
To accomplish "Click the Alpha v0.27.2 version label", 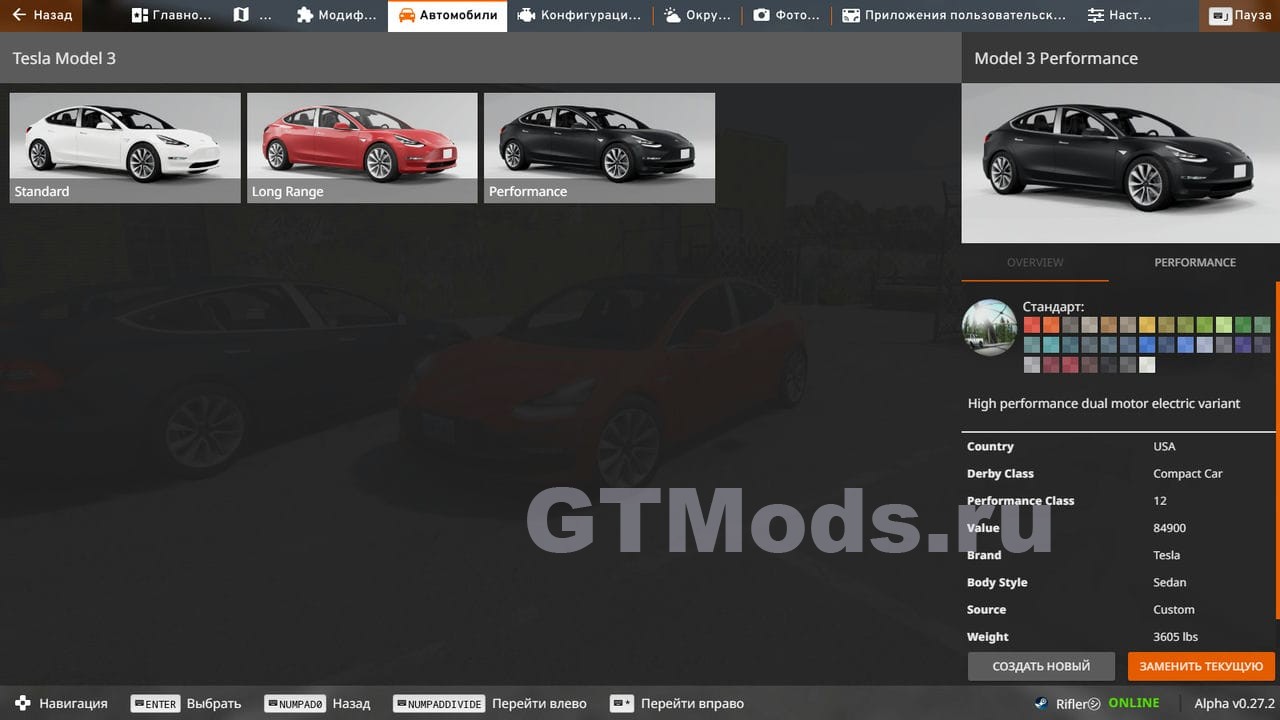I will tap(1234, 703).
